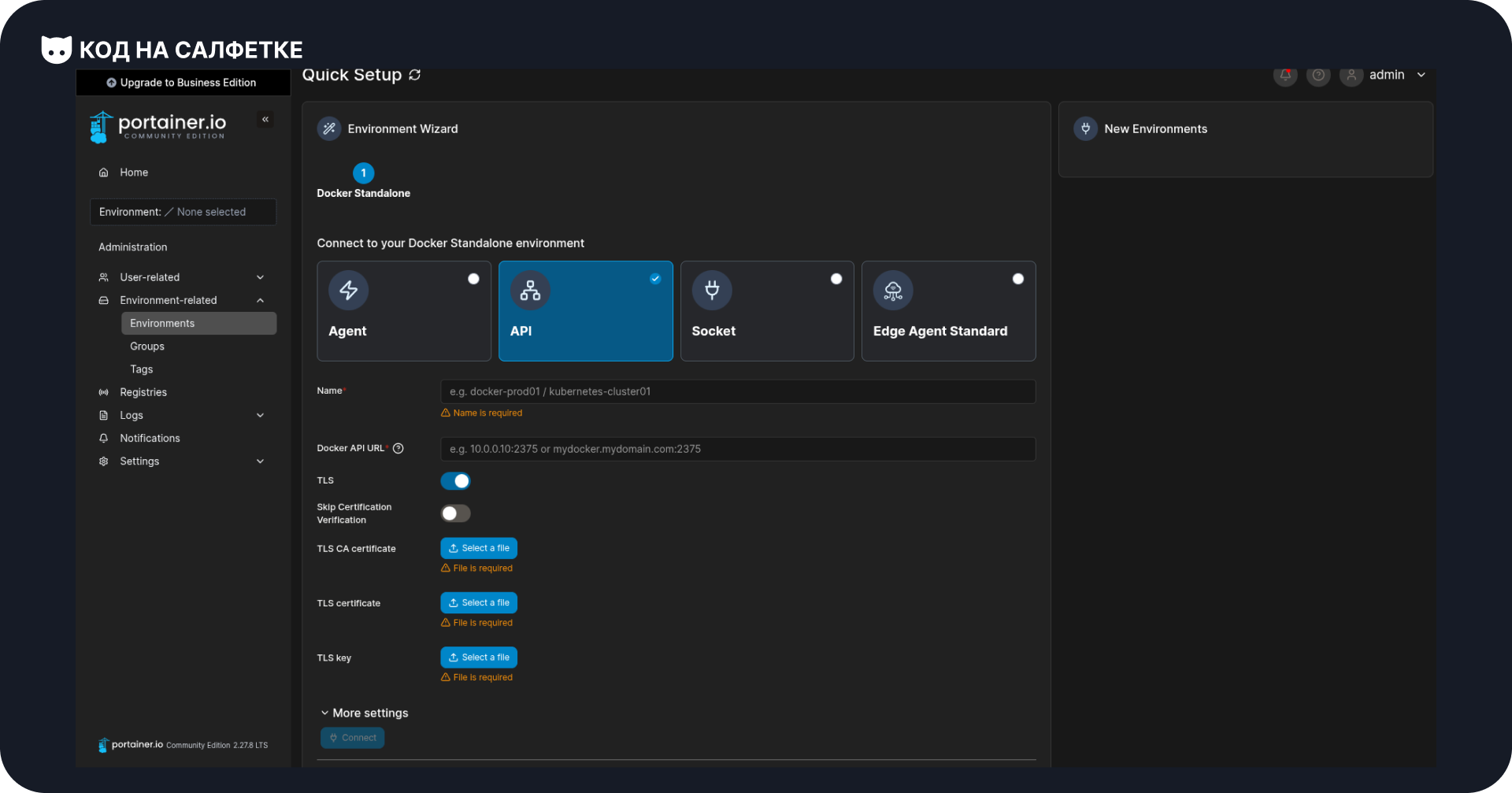The height and width of the screenshot is (793, 1512).
Task: Select the Edge Agent Standard radio button
Action: [x=1018, y=279]
